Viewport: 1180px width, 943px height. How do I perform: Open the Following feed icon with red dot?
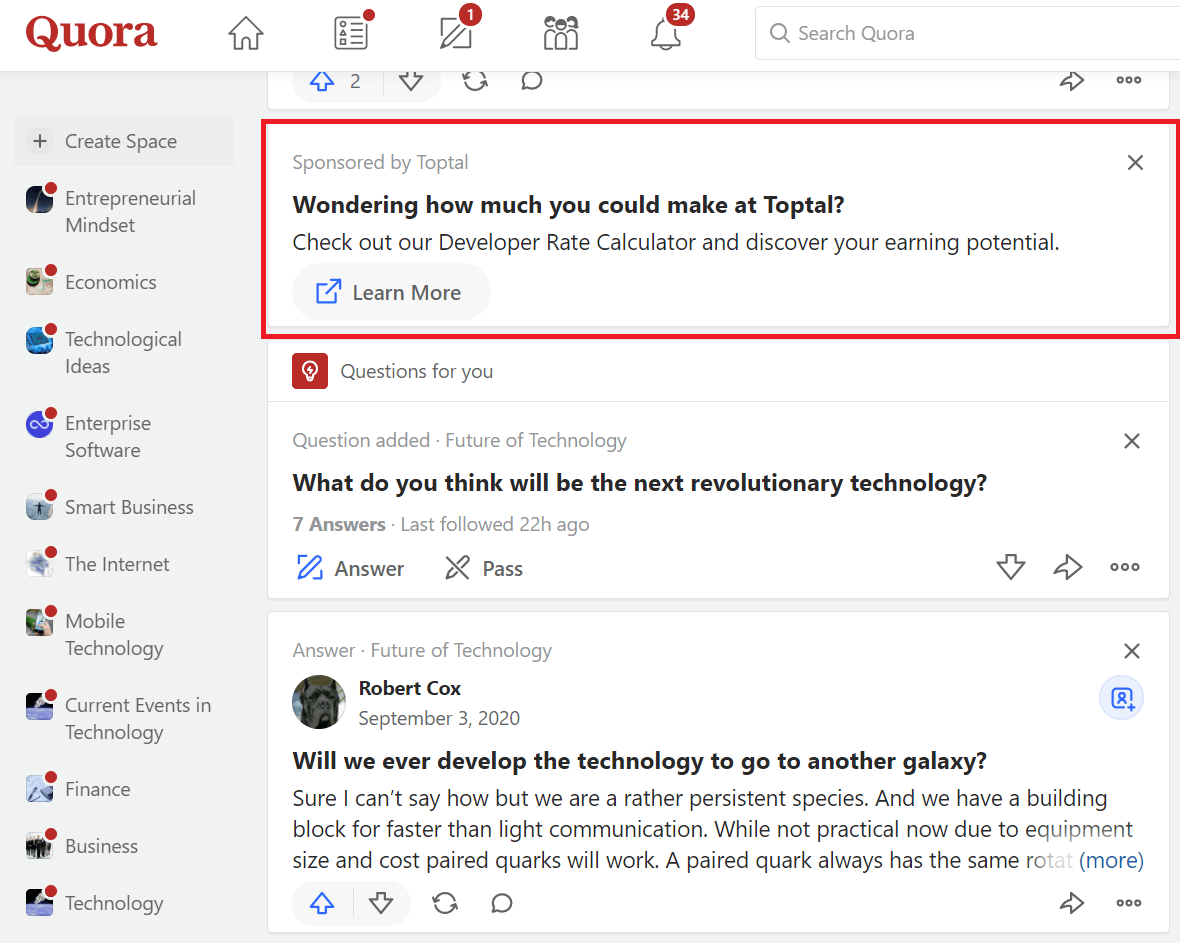point(349,33)
